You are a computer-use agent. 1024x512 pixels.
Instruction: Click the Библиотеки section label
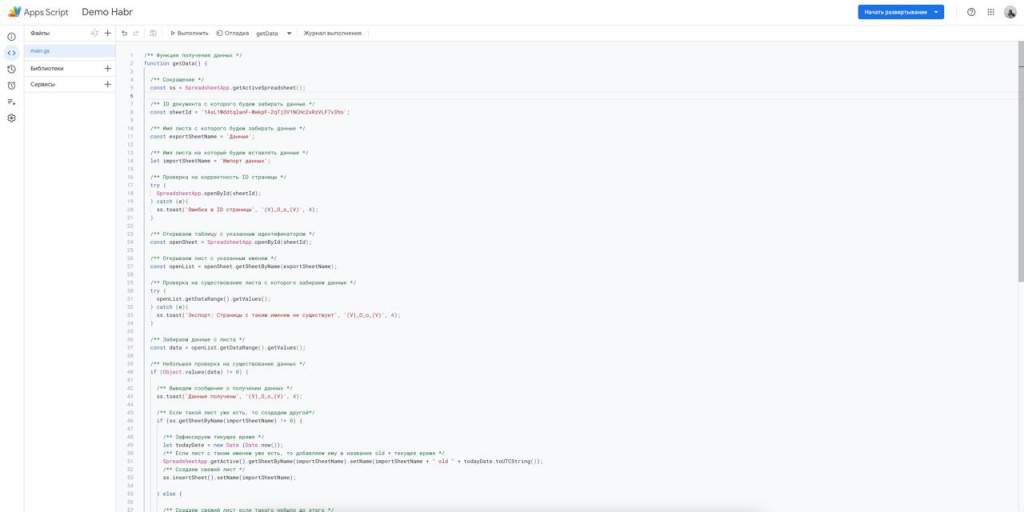[47, 68]
